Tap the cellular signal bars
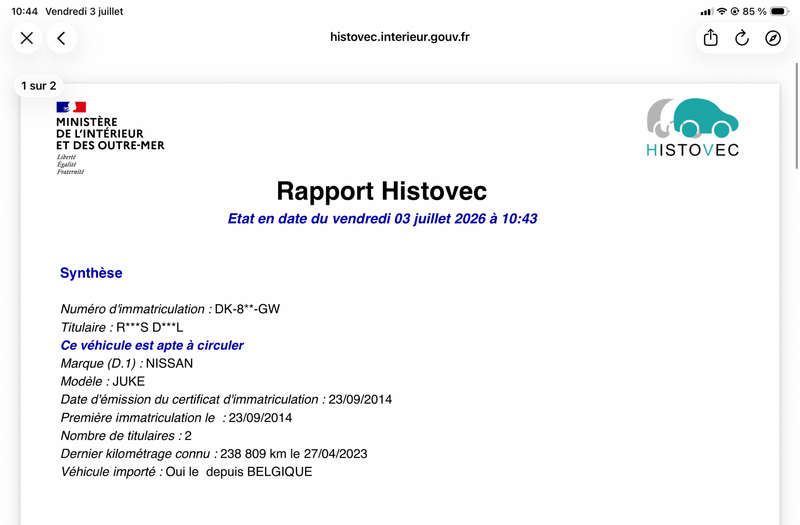 pos(706,11)
